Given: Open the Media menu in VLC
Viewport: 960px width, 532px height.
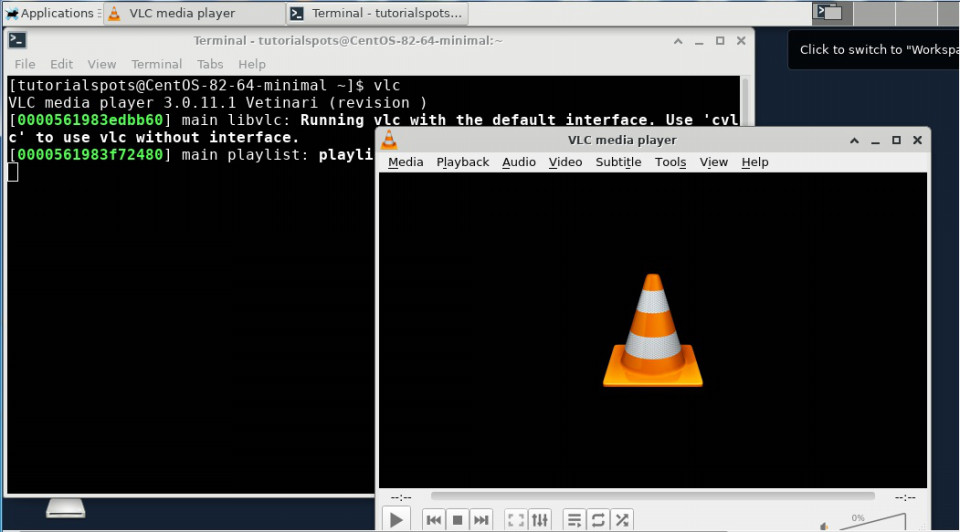Looking at the screenshot, I should click(405, 162).
